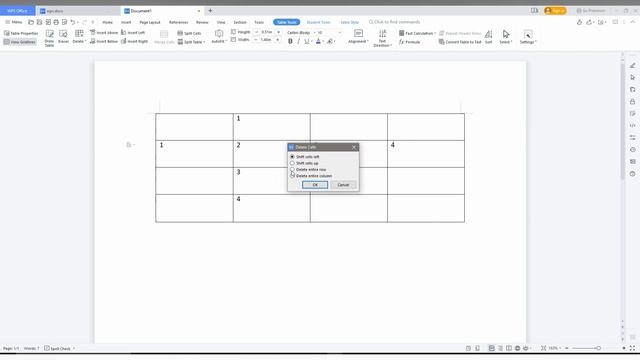The height and width of the screenshot is (360, 640).
Task: Click Convert Table to Text
Action: click(460, 42)
